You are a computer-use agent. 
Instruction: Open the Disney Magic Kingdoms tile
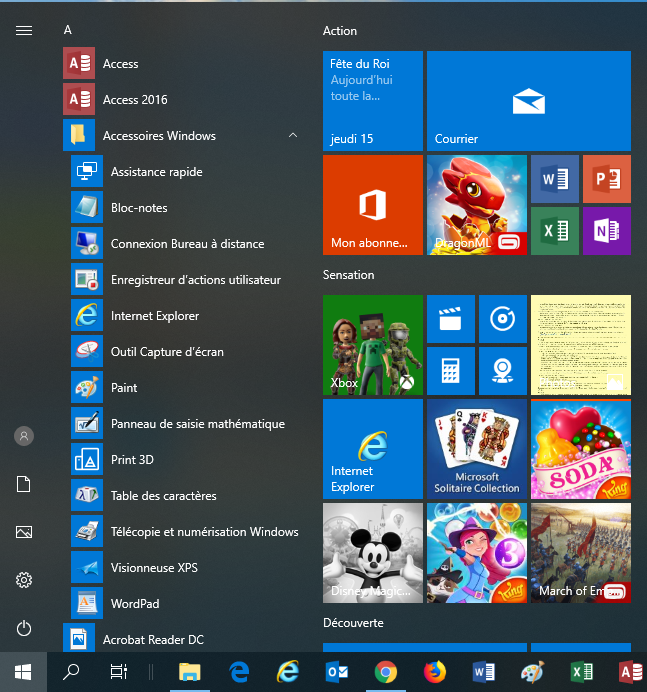tap(373, 553)
